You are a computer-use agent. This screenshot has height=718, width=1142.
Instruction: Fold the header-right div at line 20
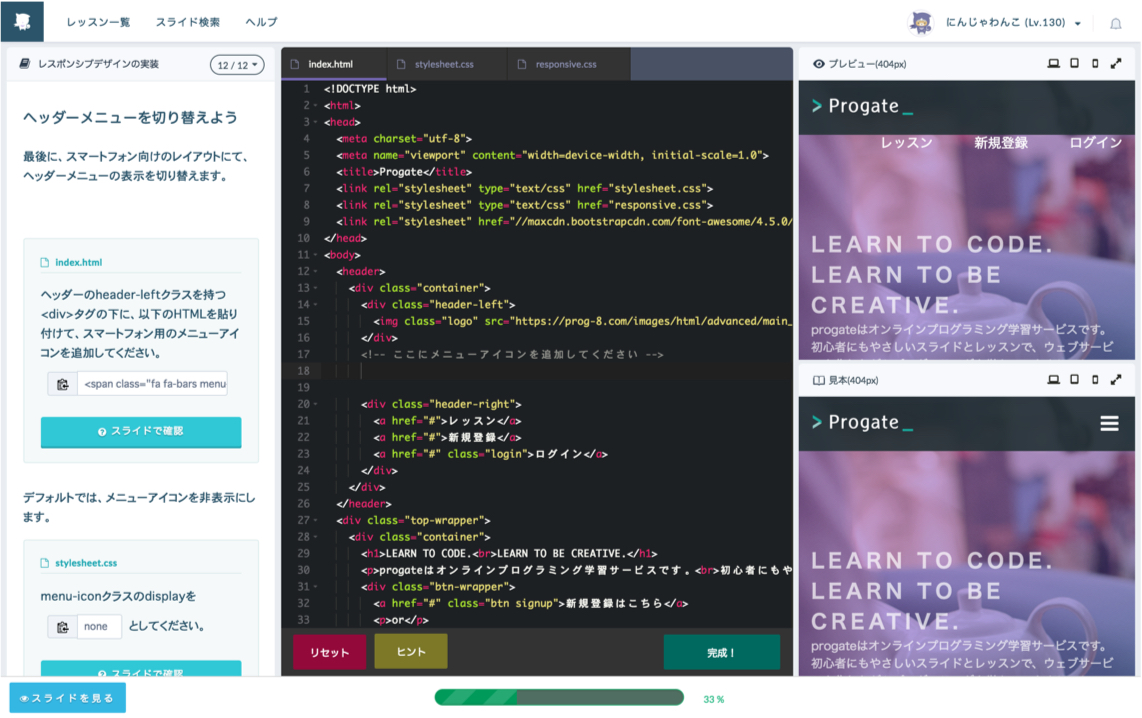click(316, 404)
